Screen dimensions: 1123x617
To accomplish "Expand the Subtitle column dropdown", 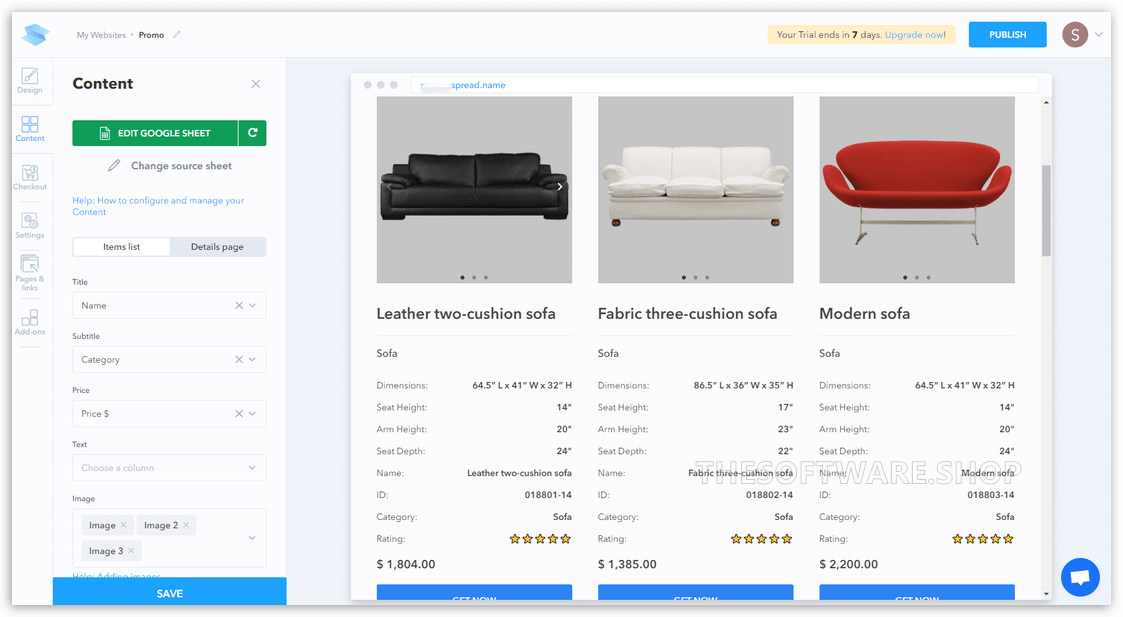I will (x=252, y=360).
